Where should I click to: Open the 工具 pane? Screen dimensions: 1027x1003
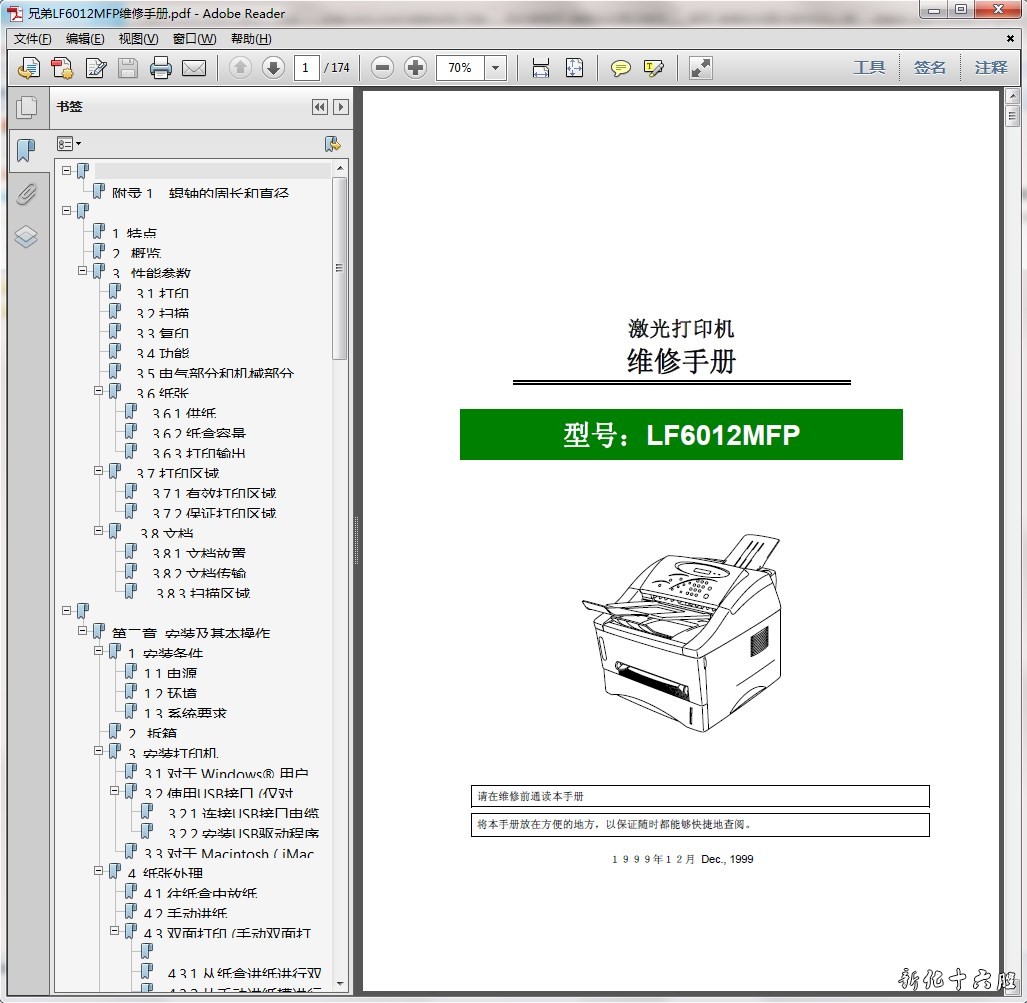(x=869, y=68)
